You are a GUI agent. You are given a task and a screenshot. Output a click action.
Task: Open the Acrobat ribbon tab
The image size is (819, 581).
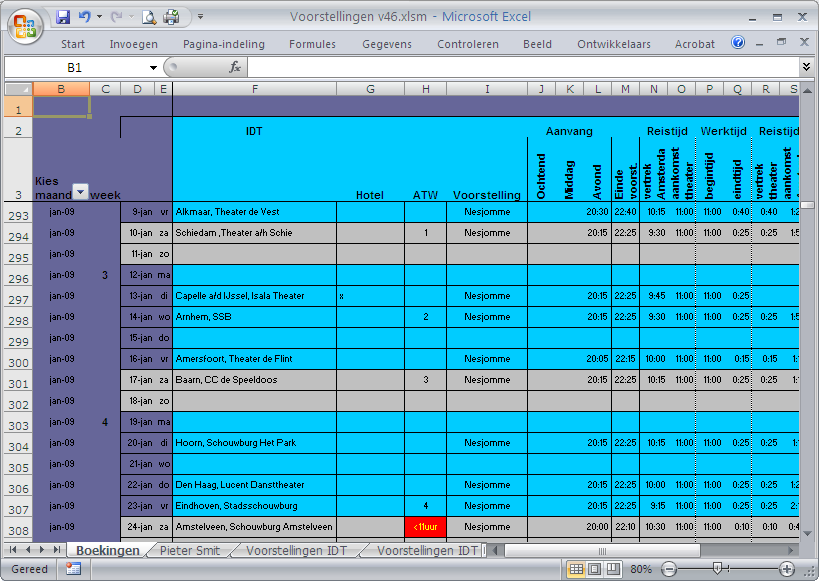[x=695, y=44]
